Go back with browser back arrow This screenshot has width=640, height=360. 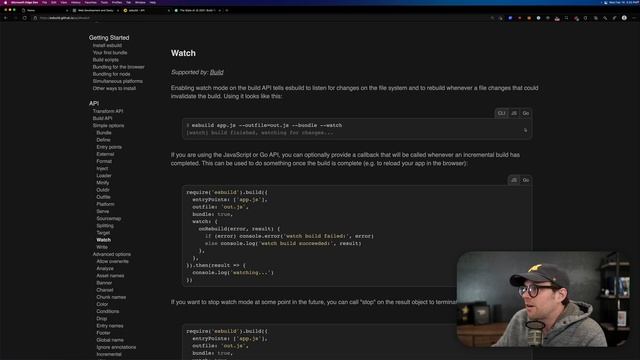(6, 18)
